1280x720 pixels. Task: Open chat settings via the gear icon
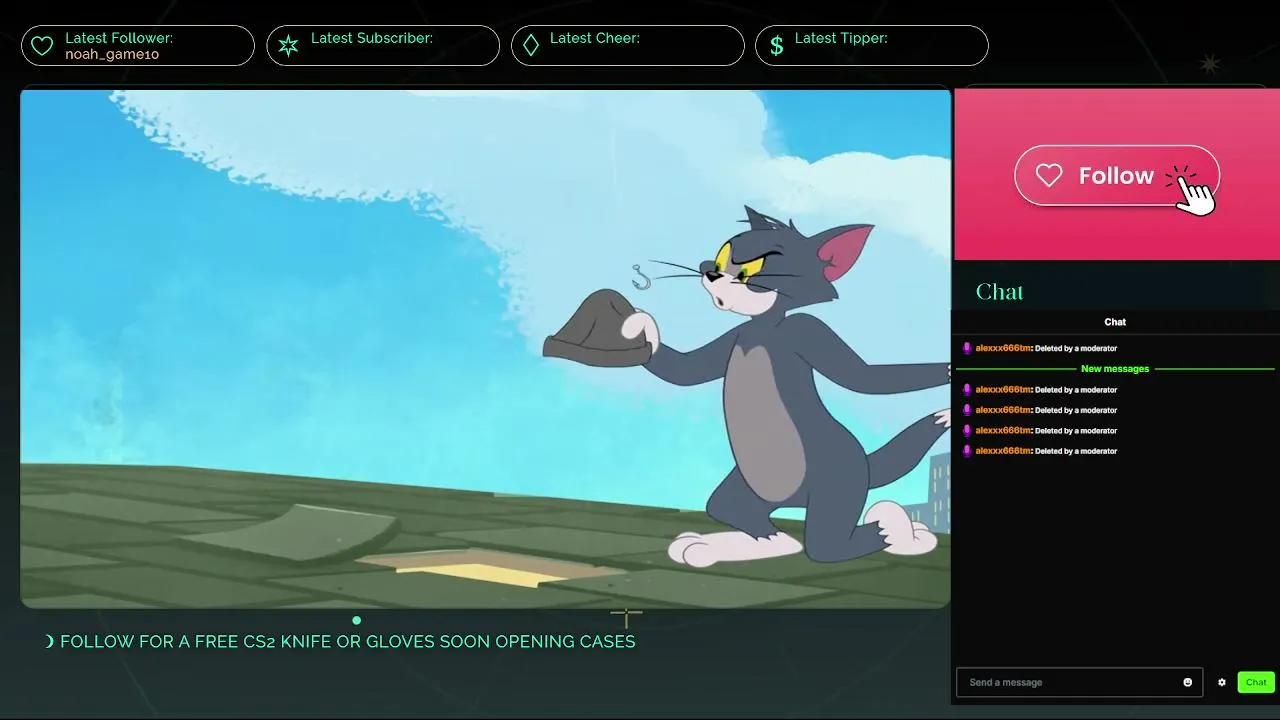point(1221,682)
